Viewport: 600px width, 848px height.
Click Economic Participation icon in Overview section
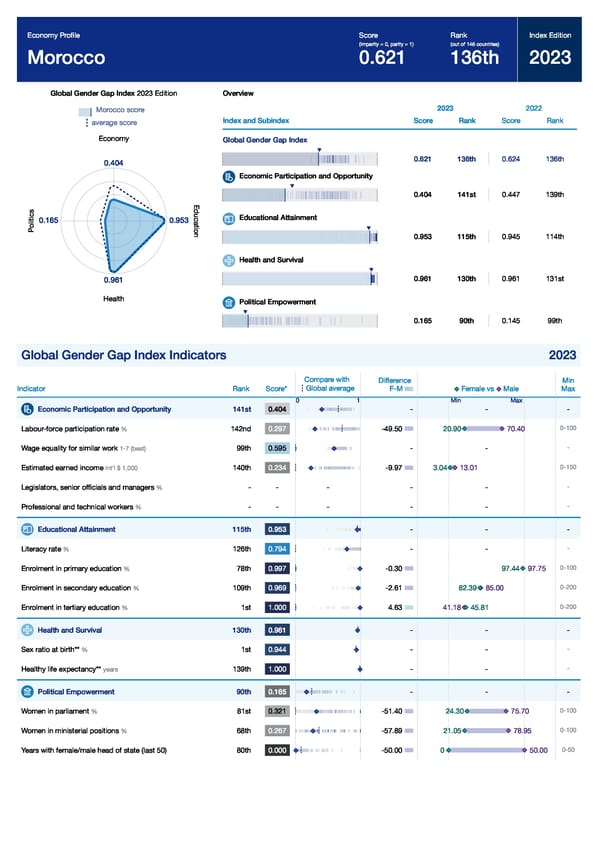(x=229, y=176)
